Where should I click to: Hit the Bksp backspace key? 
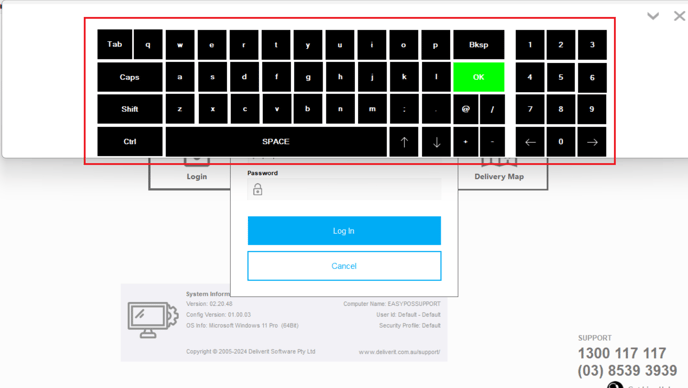coord(479,45)
